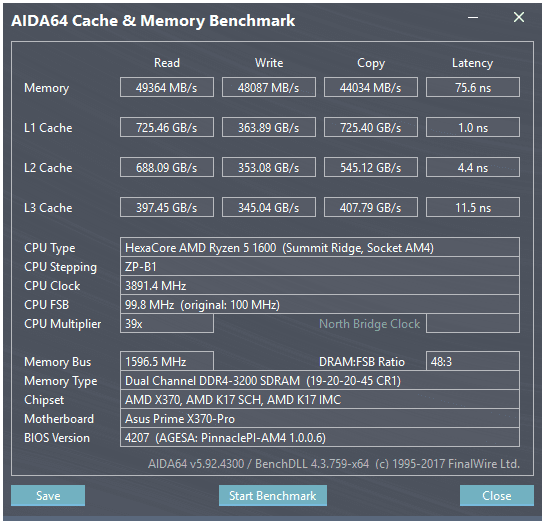This screenshot has height=524, width=545.
Task: Minimize the AIDA64 benchmark window
Action: [473, 17]
